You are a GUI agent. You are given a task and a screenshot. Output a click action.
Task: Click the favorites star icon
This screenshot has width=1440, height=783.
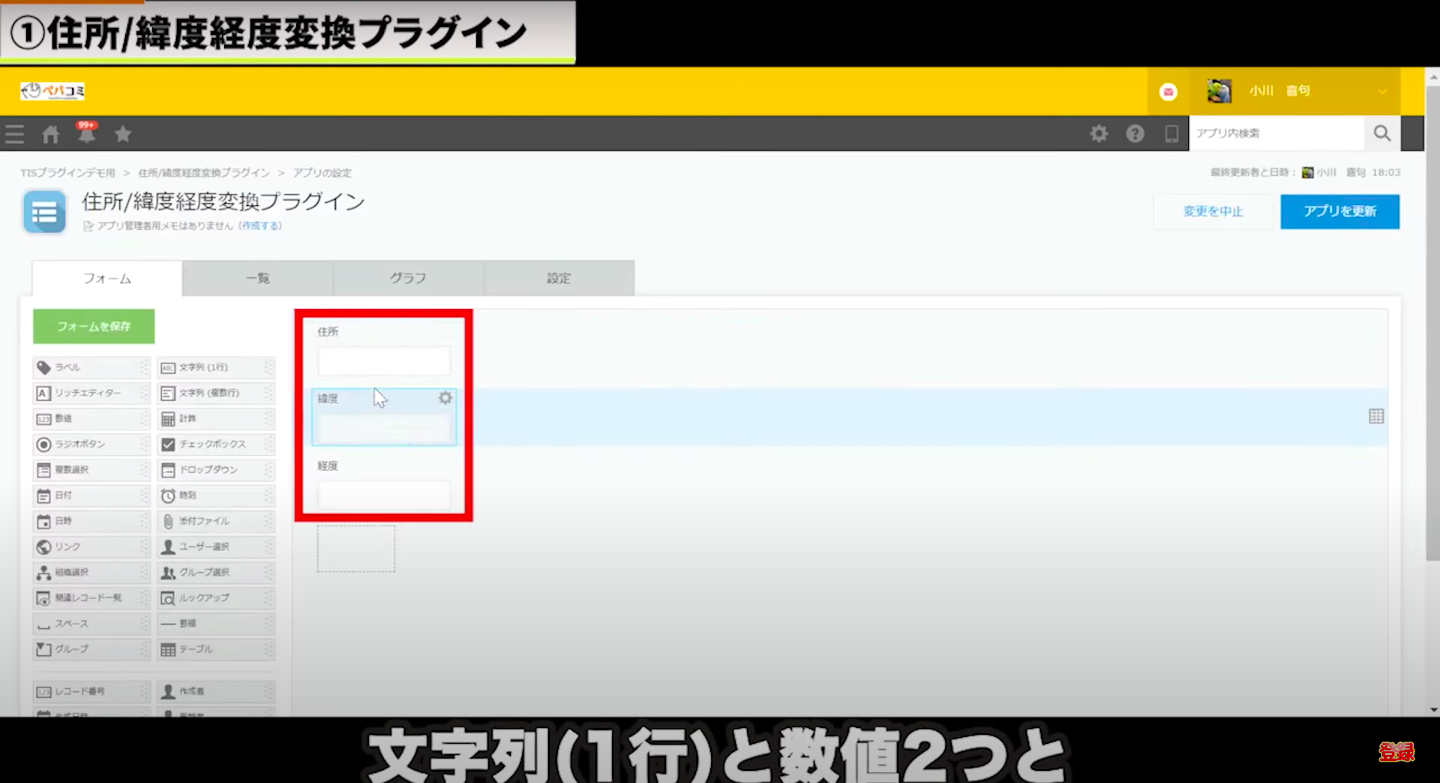click(x=122, y=134)
